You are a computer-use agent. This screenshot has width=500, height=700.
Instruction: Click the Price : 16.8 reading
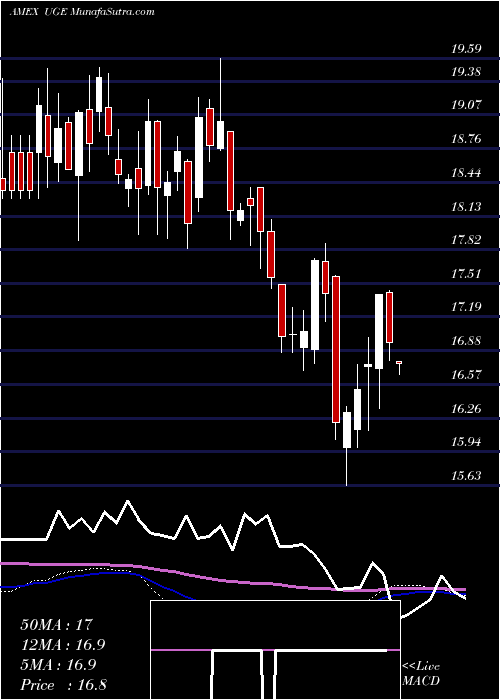(x=63, y=685)
